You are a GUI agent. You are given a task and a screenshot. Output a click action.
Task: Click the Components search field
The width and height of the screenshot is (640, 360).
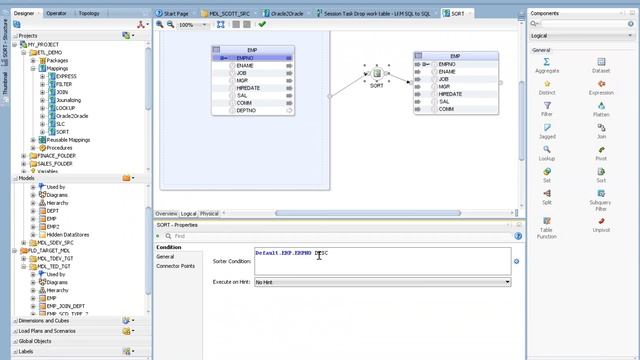(582, 24)
